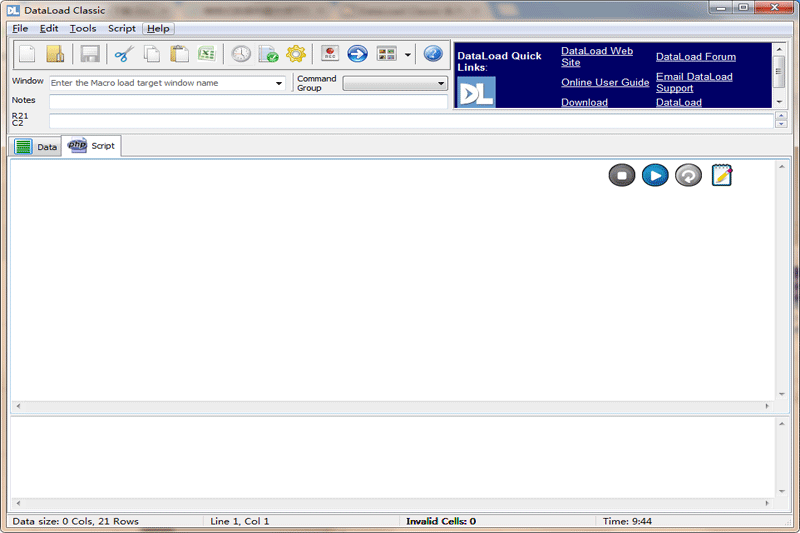
Task: Open the Help menu
Action: 158,29
